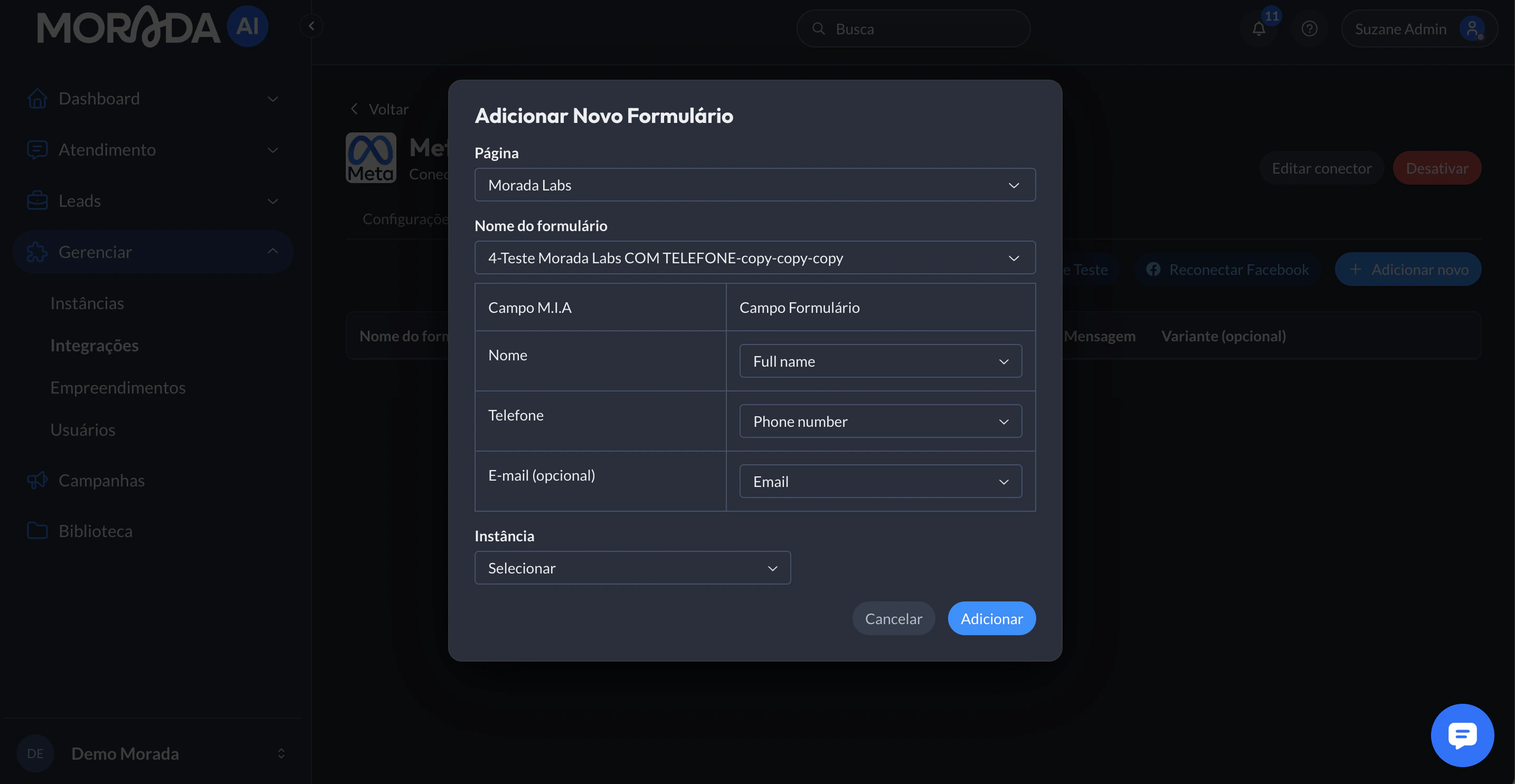Click the sidebar collapse arrow icon
This screenshot has height=784, width=1515.
tap(311, 26)
